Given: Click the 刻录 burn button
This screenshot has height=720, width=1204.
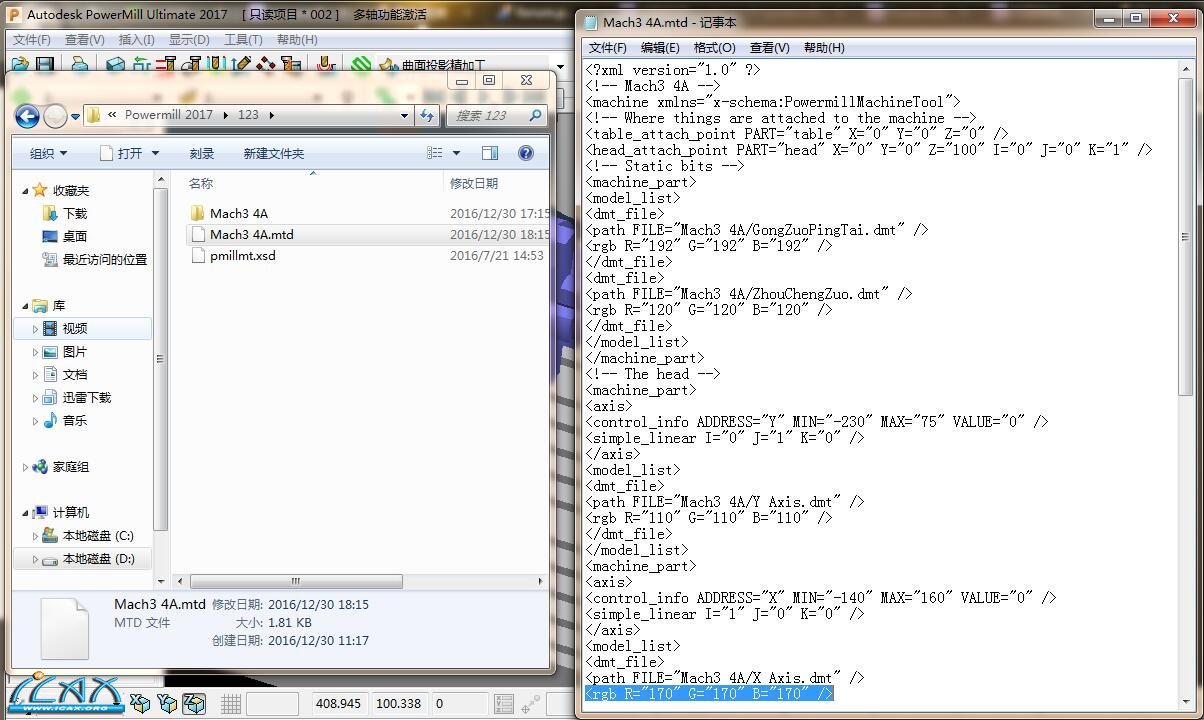Looking at the screenshot, I should [x=202, y=153].
